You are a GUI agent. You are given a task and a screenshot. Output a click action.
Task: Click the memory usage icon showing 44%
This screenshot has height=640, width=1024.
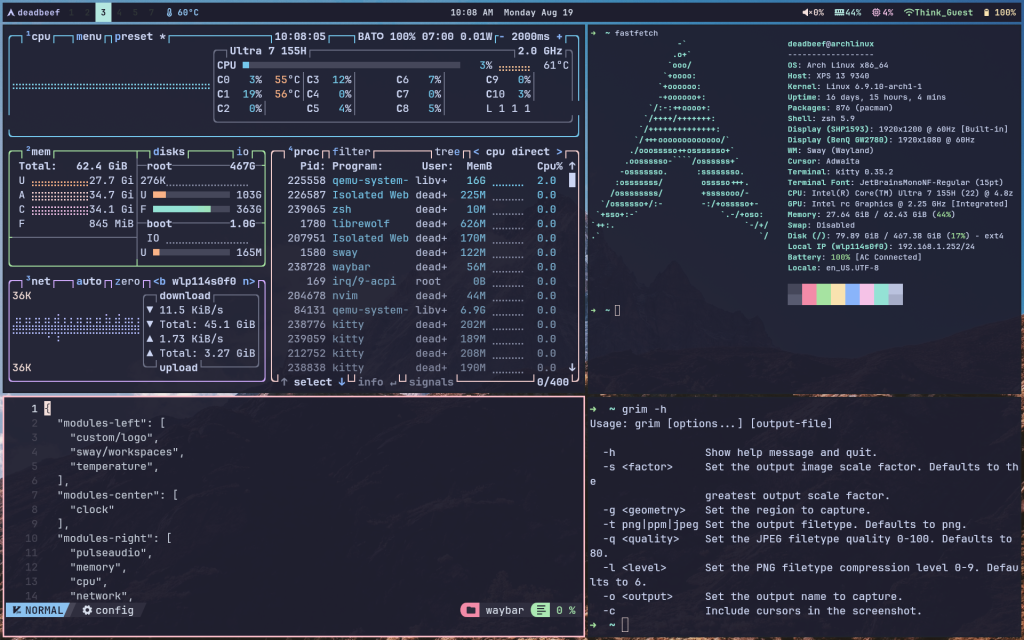[840, 13]
